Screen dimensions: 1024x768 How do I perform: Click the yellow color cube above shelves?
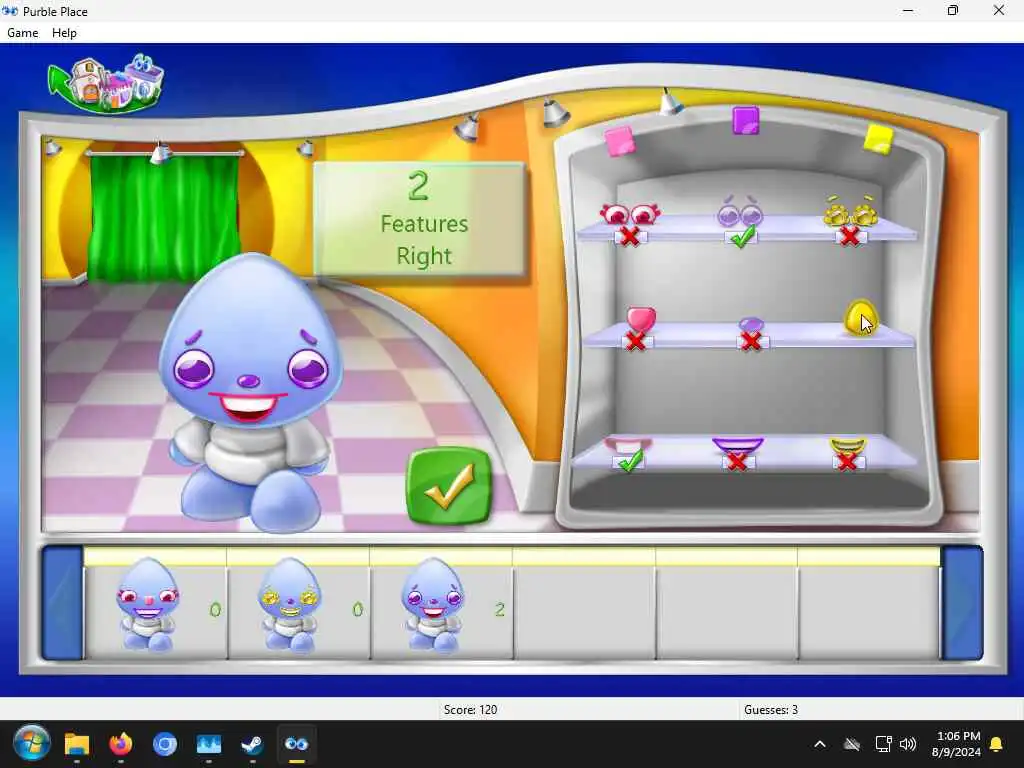coord(878,140)
